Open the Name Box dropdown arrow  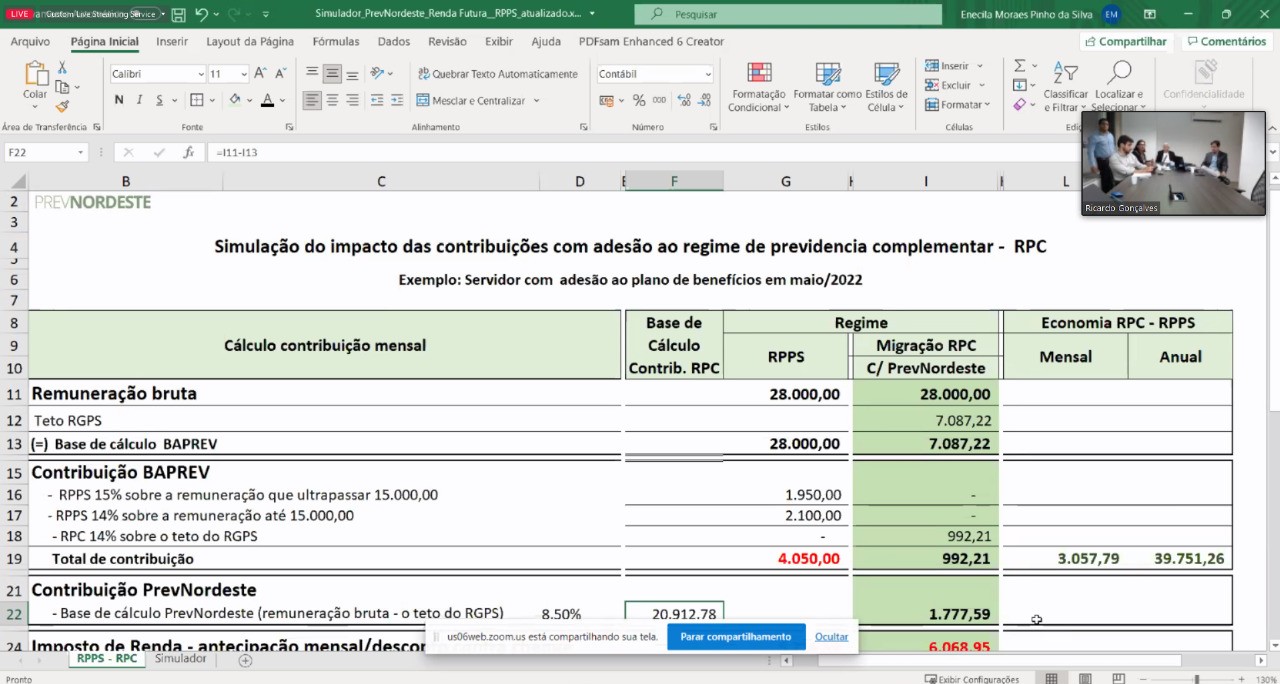(x=80, y=152)
